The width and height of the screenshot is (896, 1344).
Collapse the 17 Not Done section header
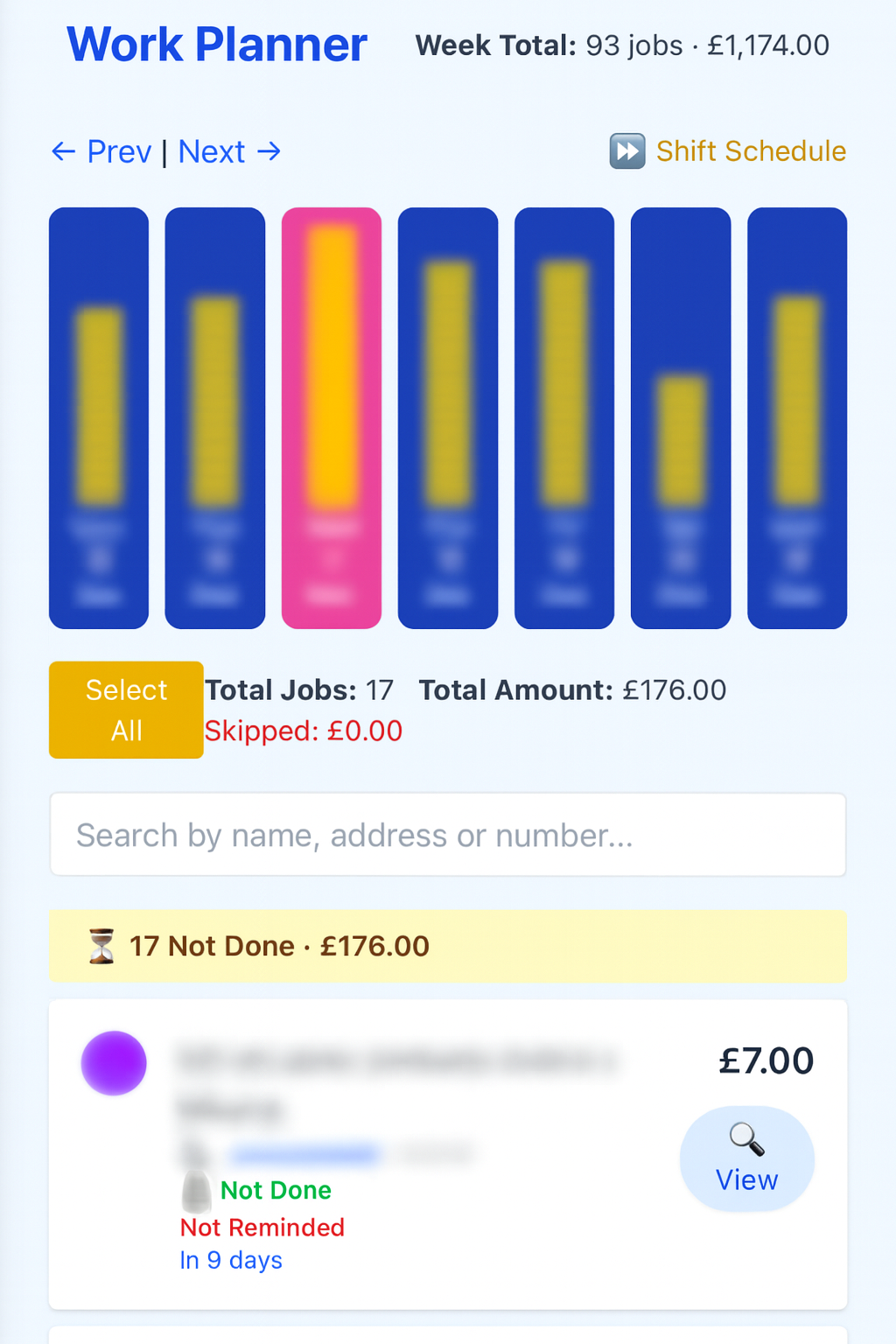tap(447, 946)
